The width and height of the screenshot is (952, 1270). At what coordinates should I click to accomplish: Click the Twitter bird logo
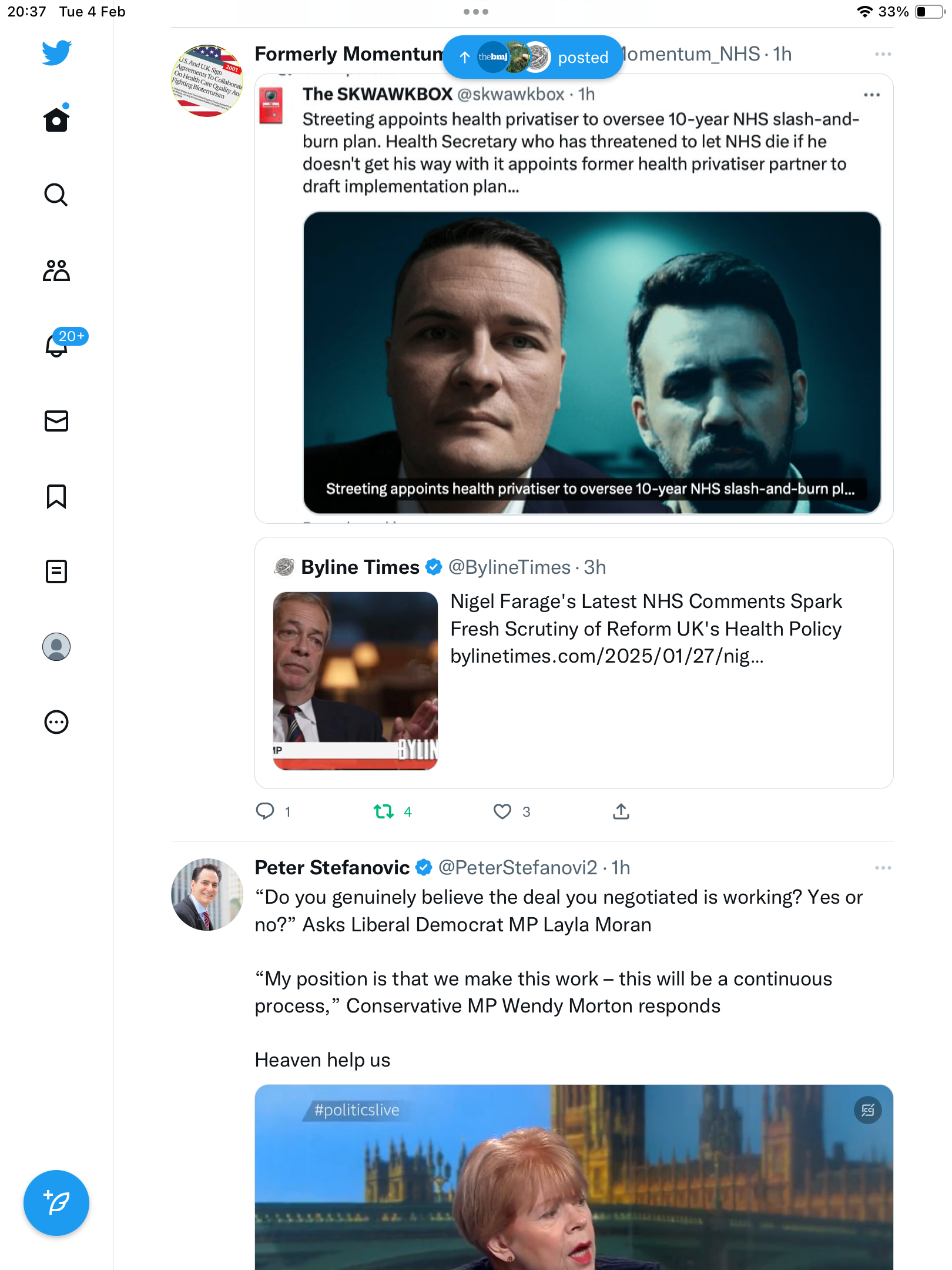click(x=56, y=53)
